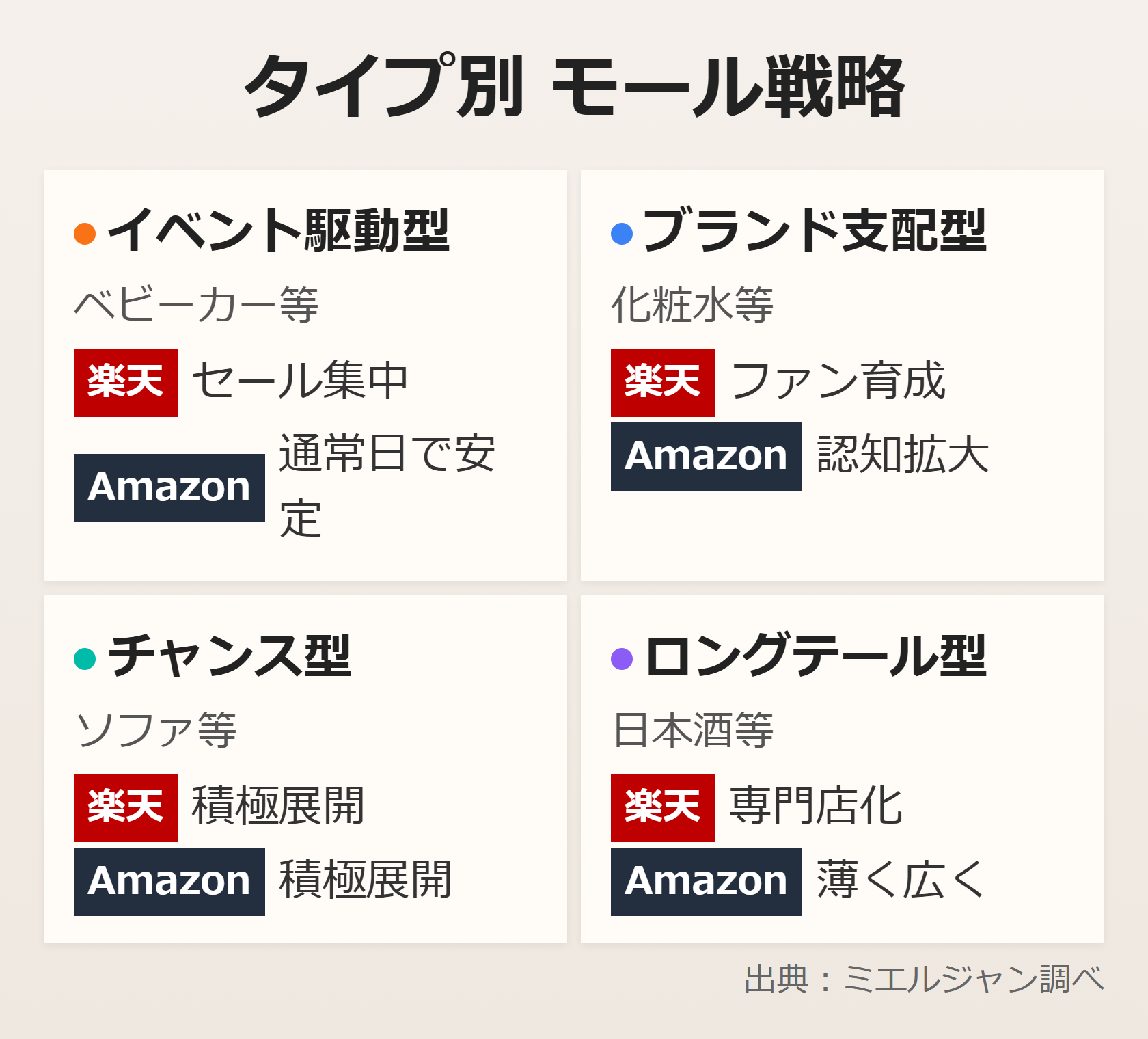Click the Amazon badge in the イベント駆動型 card
Screen dimensions: 1148x1039
pyautogui.click(x=169, y=488)
